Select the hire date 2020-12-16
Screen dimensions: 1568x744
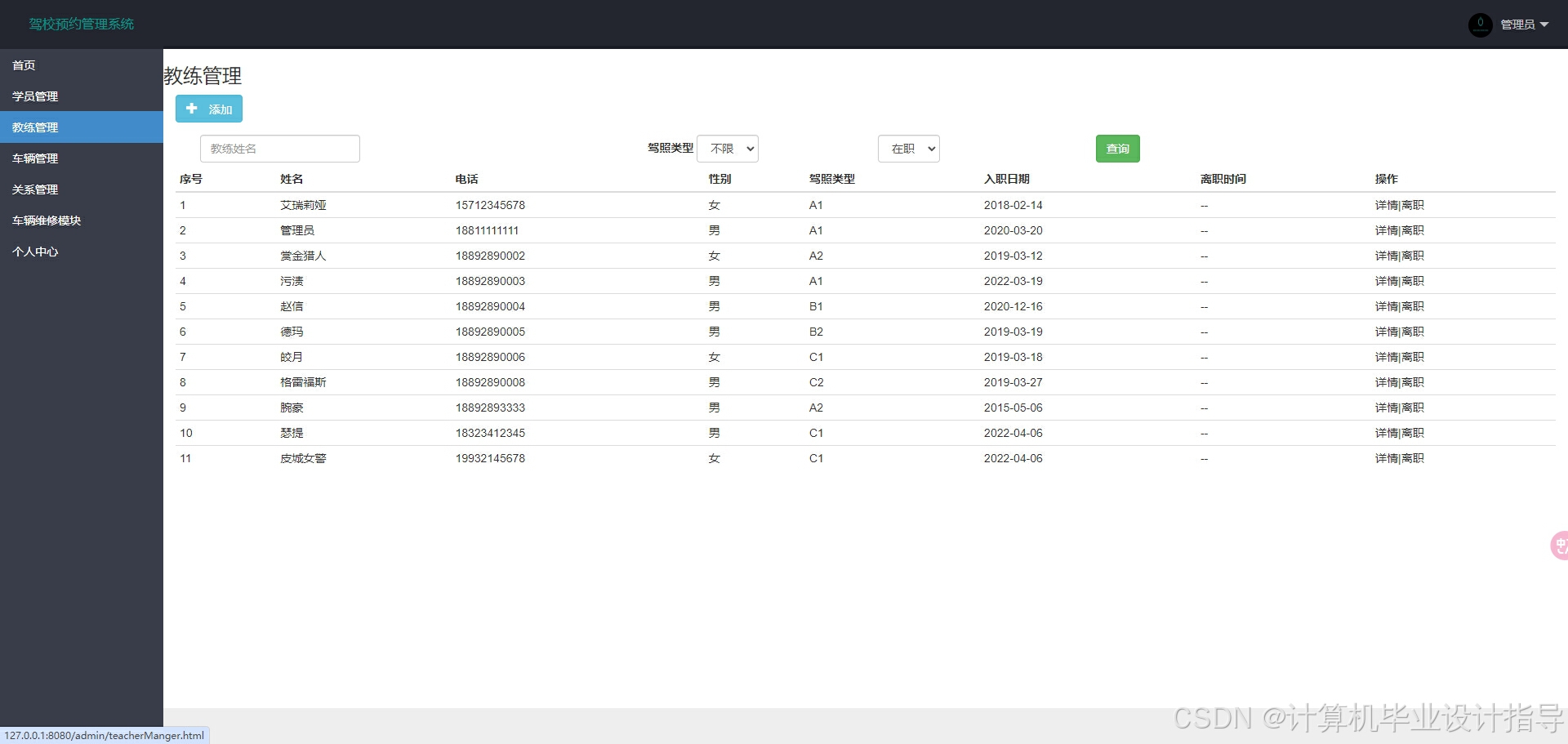pyautogui.click(x=1013, y=306)
